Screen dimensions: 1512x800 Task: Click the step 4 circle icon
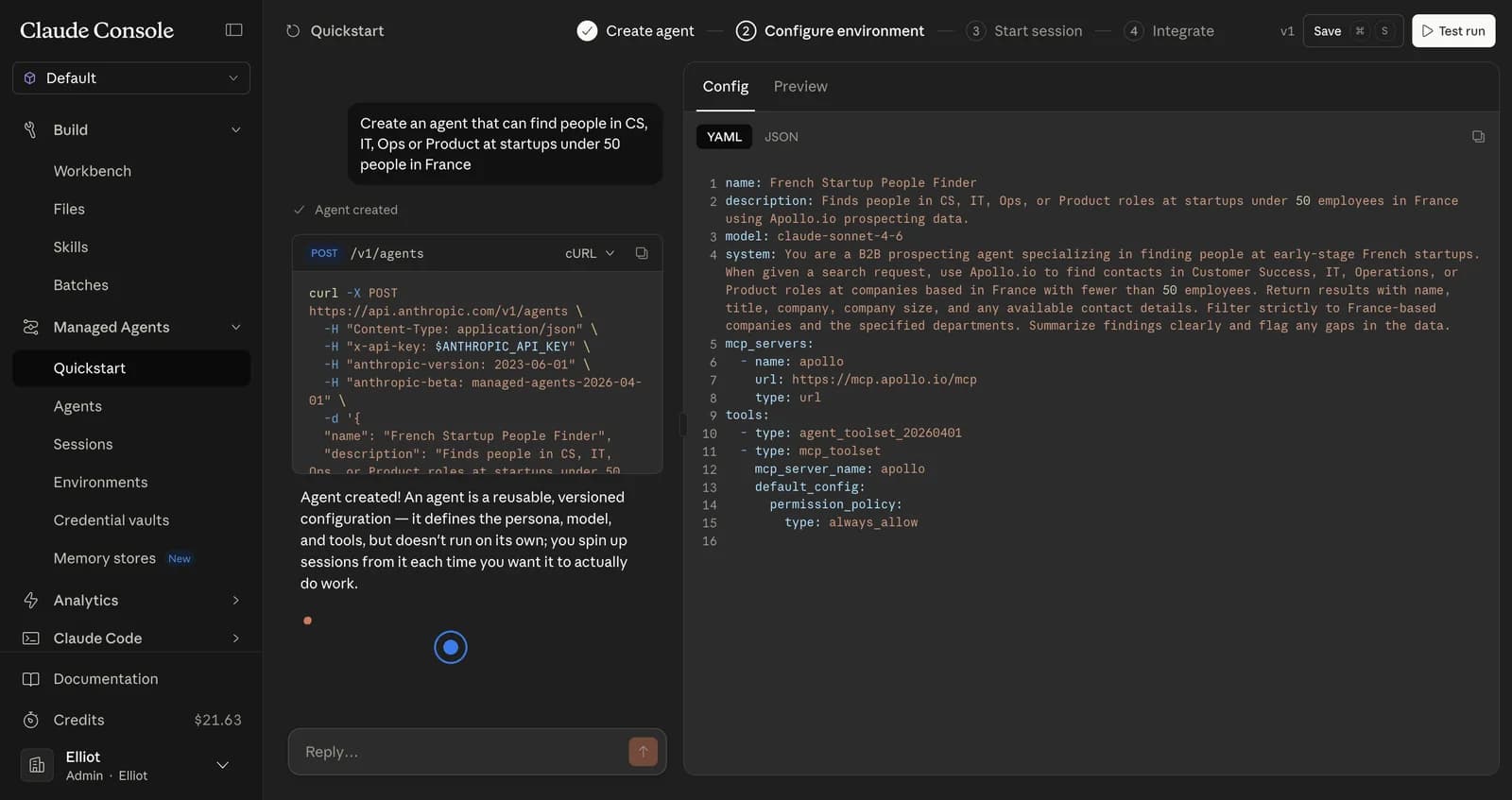coord(1134,31)
